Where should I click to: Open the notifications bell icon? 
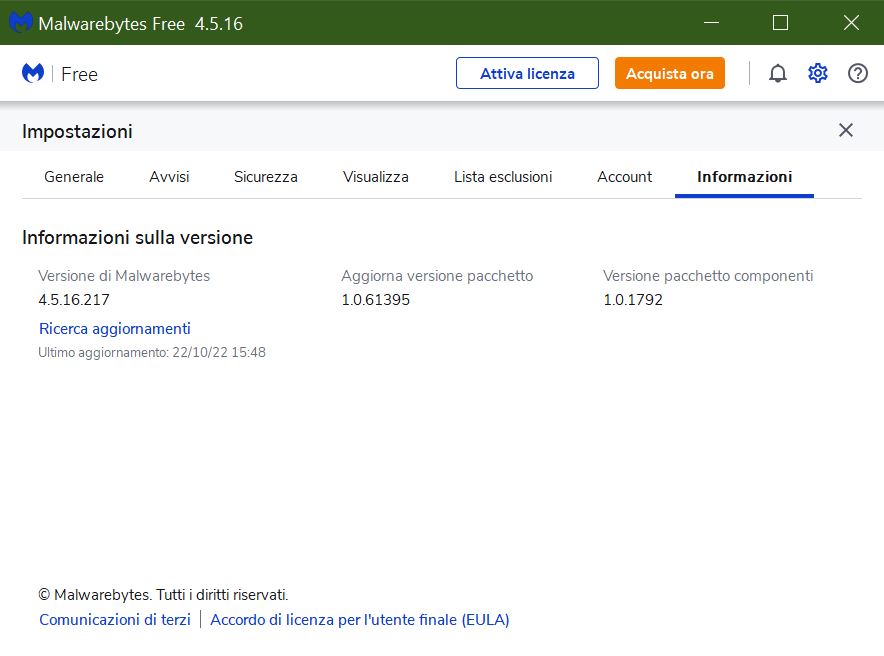click(x=777, y=73)
